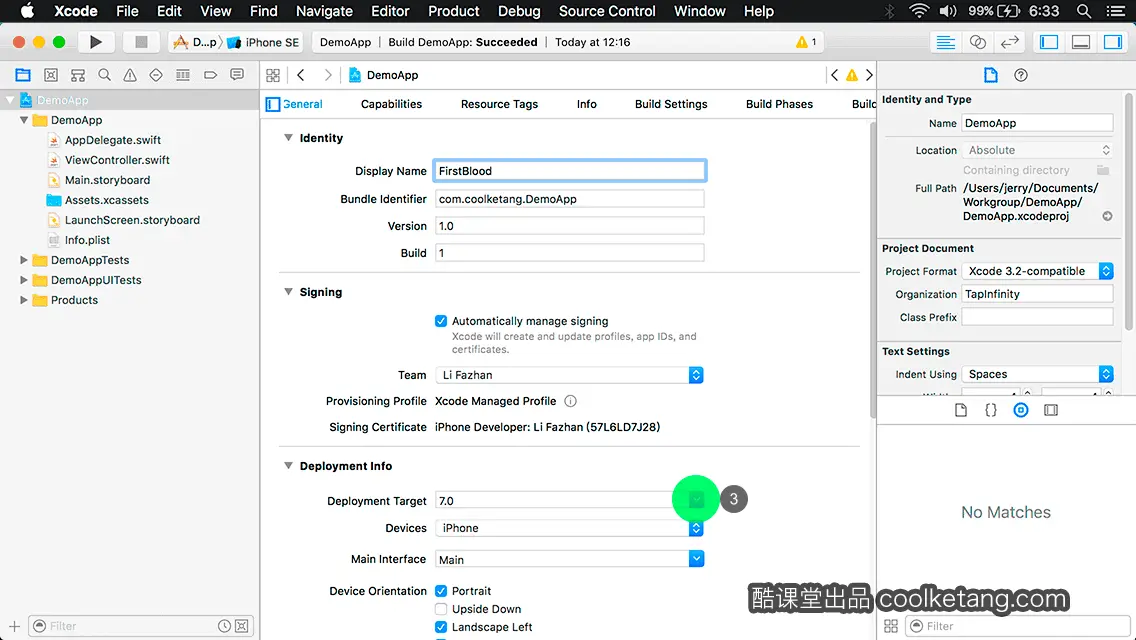Show the Standard editor layout
Screen dimensions: 1136x640
[x=945, y=42]
